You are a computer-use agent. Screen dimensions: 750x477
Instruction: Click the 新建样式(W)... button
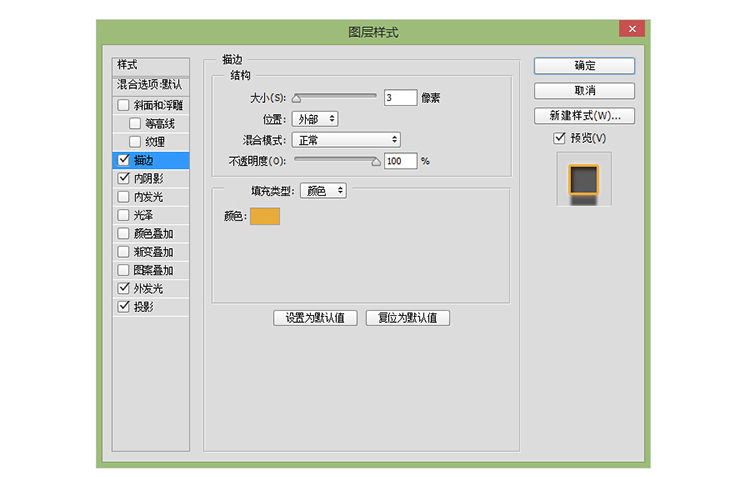584,116
